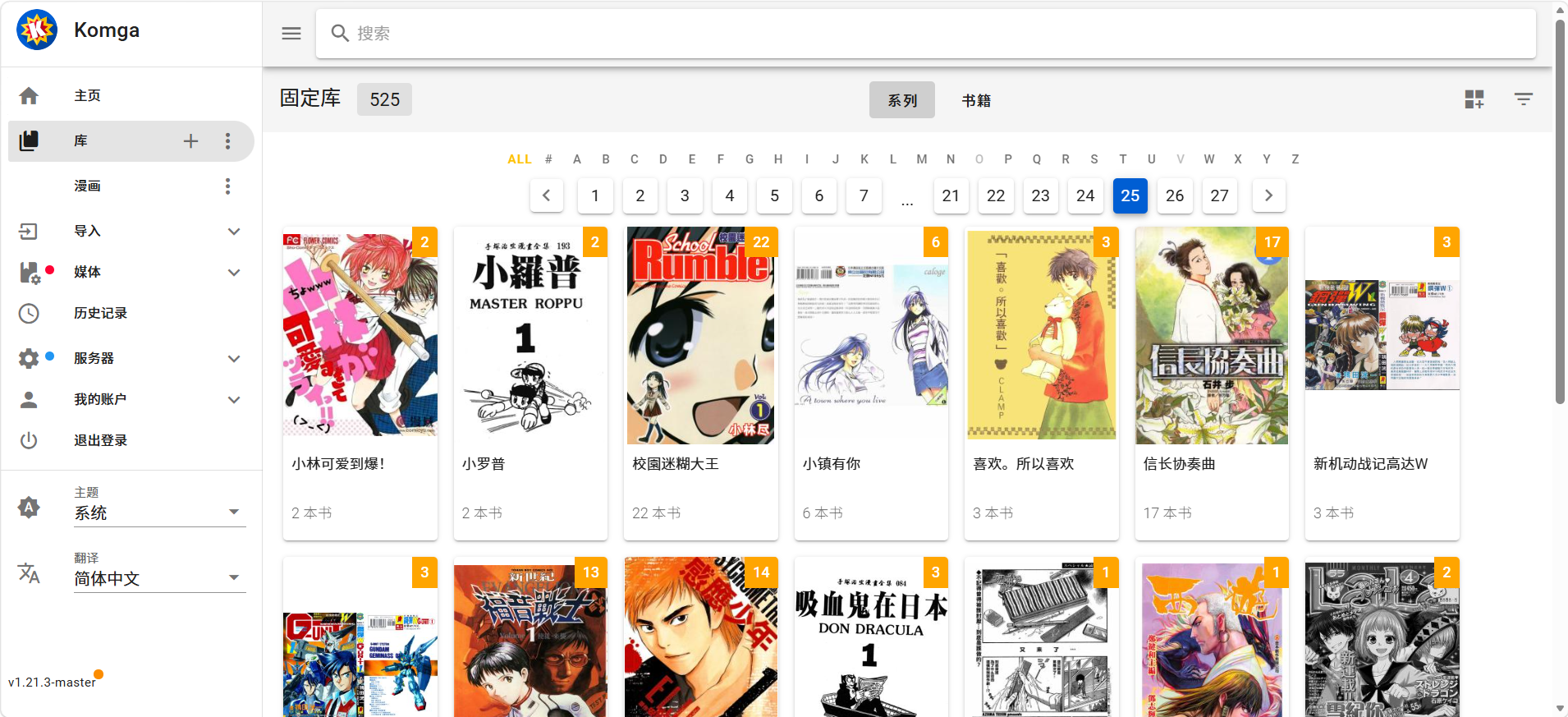Filter series by letter M
Image resolution: width=1568 pixels, height=717 pixels.
[922, 159]
